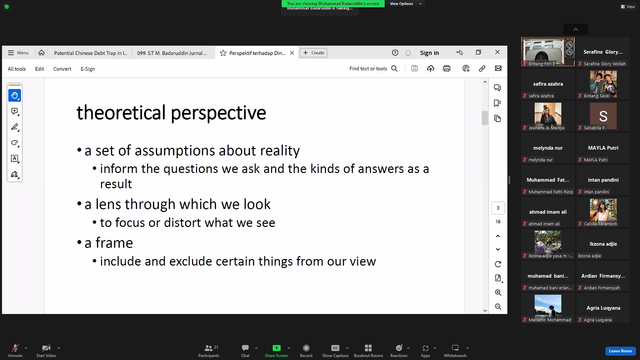Star the Perspektif terhadap document tab
This screenshot has width=640, height=360.
tap(223, 53)
